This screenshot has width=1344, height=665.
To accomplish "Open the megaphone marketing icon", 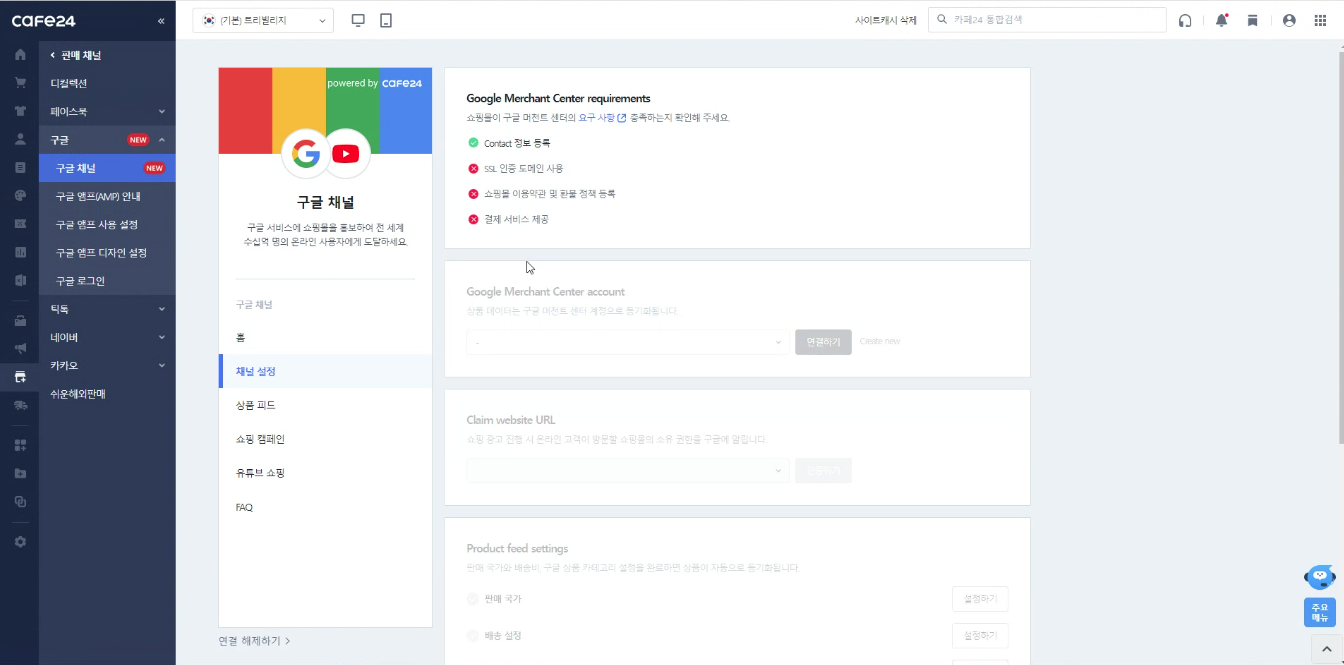I will click(x=20, y=348).
